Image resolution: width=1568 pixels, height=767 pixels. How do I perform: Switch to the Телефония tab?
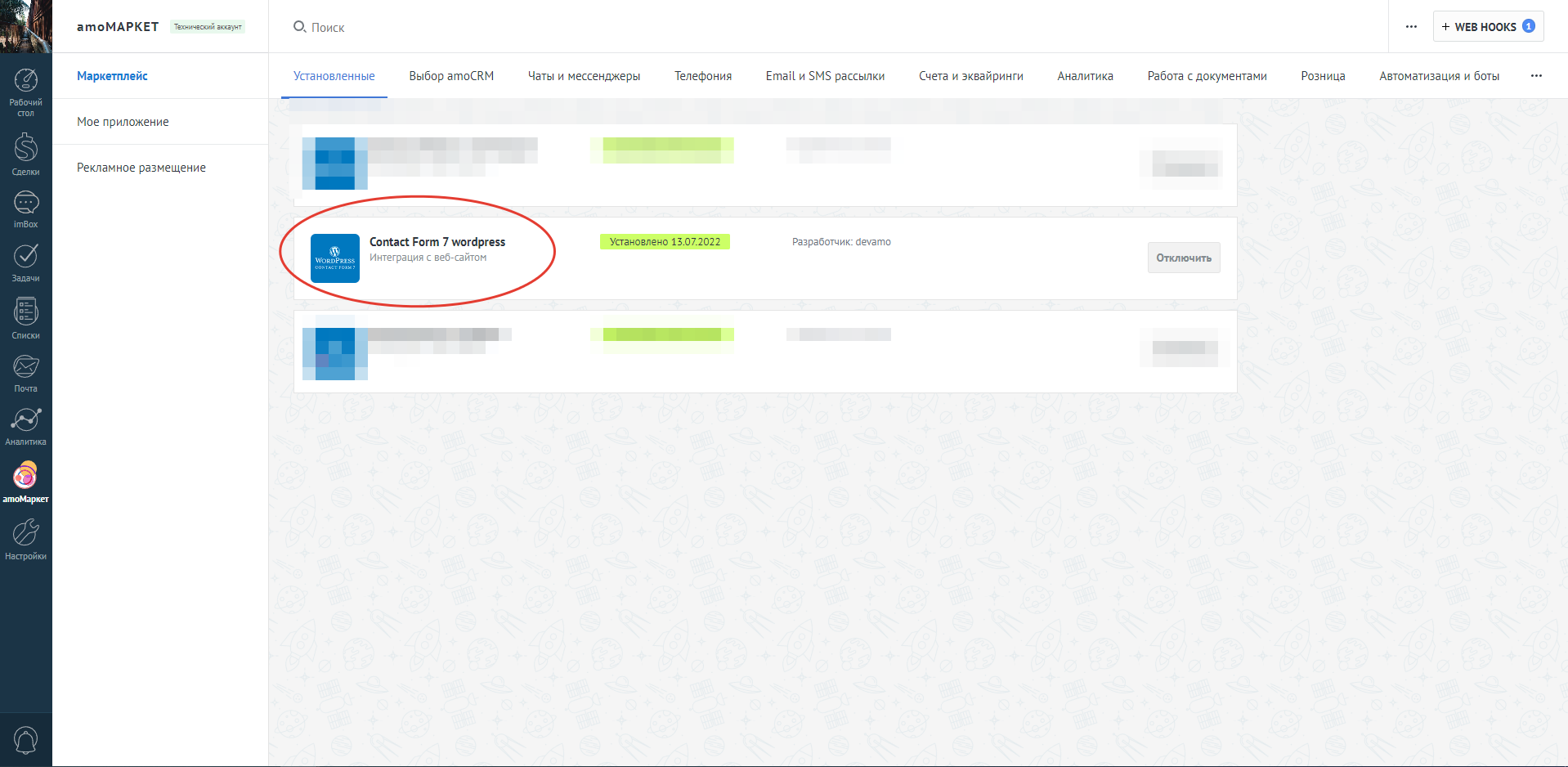click(x=702, y=75)
